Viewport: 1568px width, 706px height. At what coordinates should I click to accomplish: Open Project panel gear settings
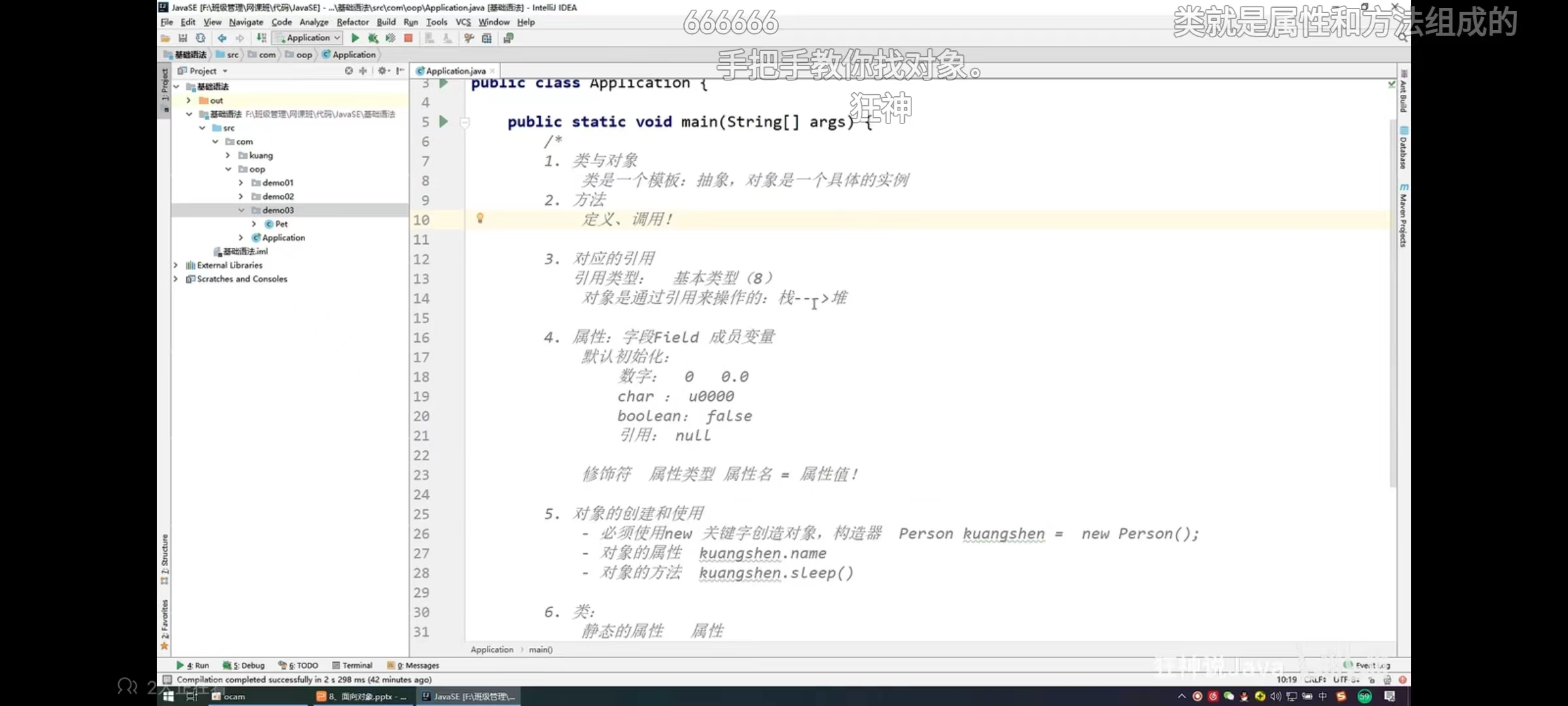pyautogui.click(x=383, y=71)
